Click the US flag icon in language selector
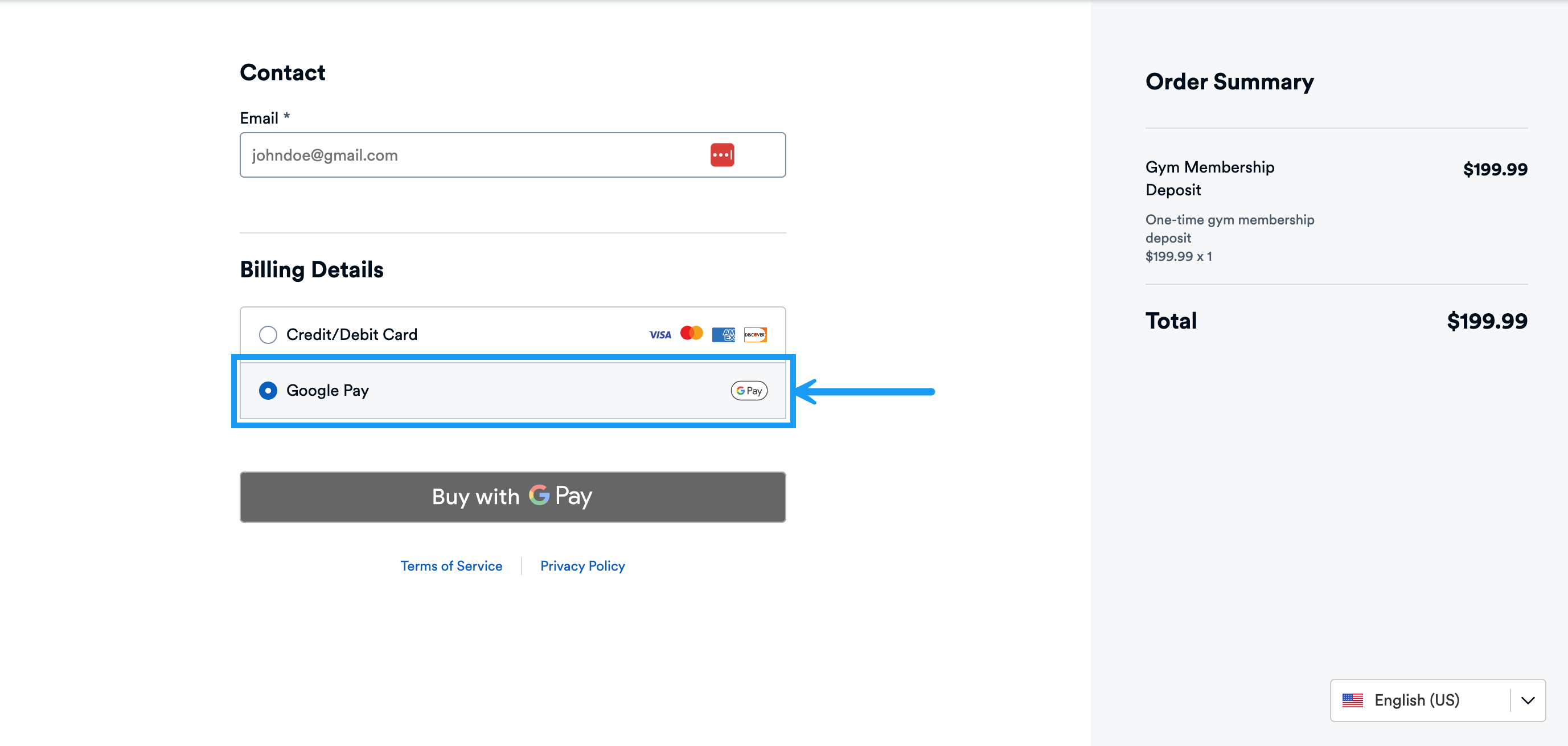Screen dimensions: 1568x746 [1354, 700]
